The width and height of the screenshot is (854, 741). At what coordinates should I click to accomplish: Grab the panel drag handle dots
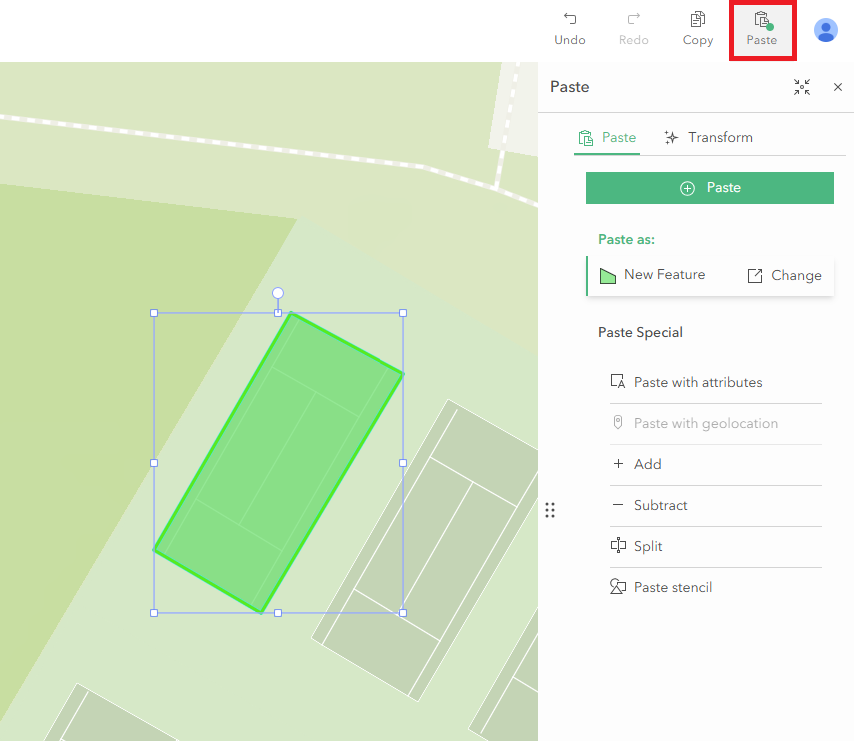550,511
